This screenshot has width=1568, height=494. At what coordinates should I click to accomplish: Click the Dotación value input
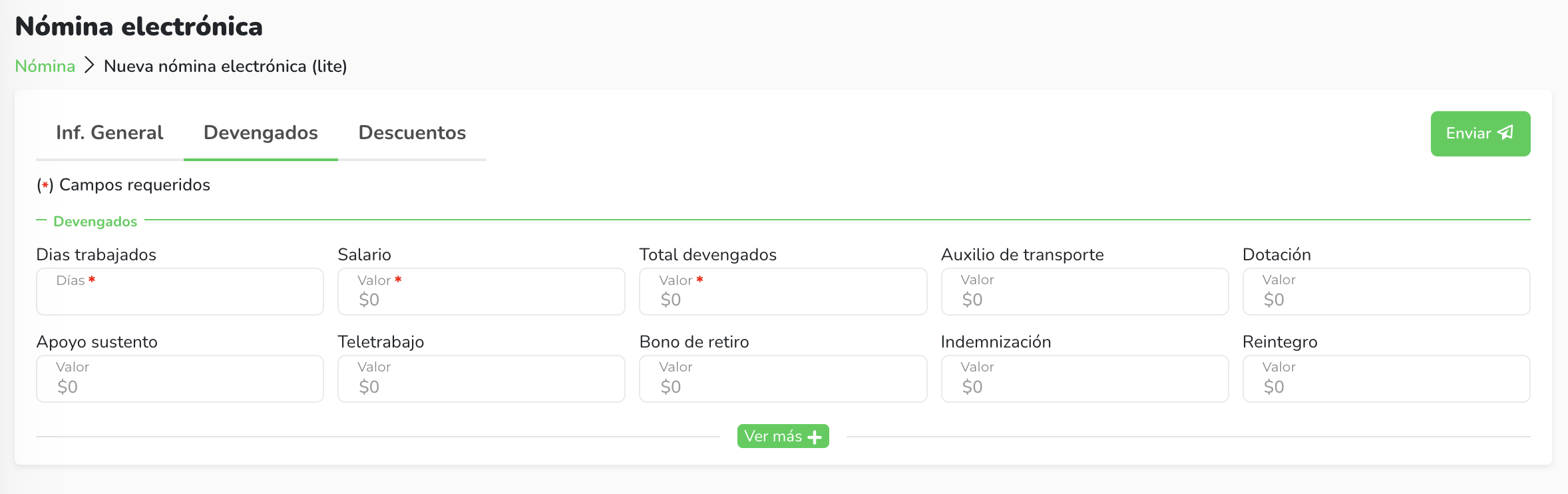point(1386,292)
